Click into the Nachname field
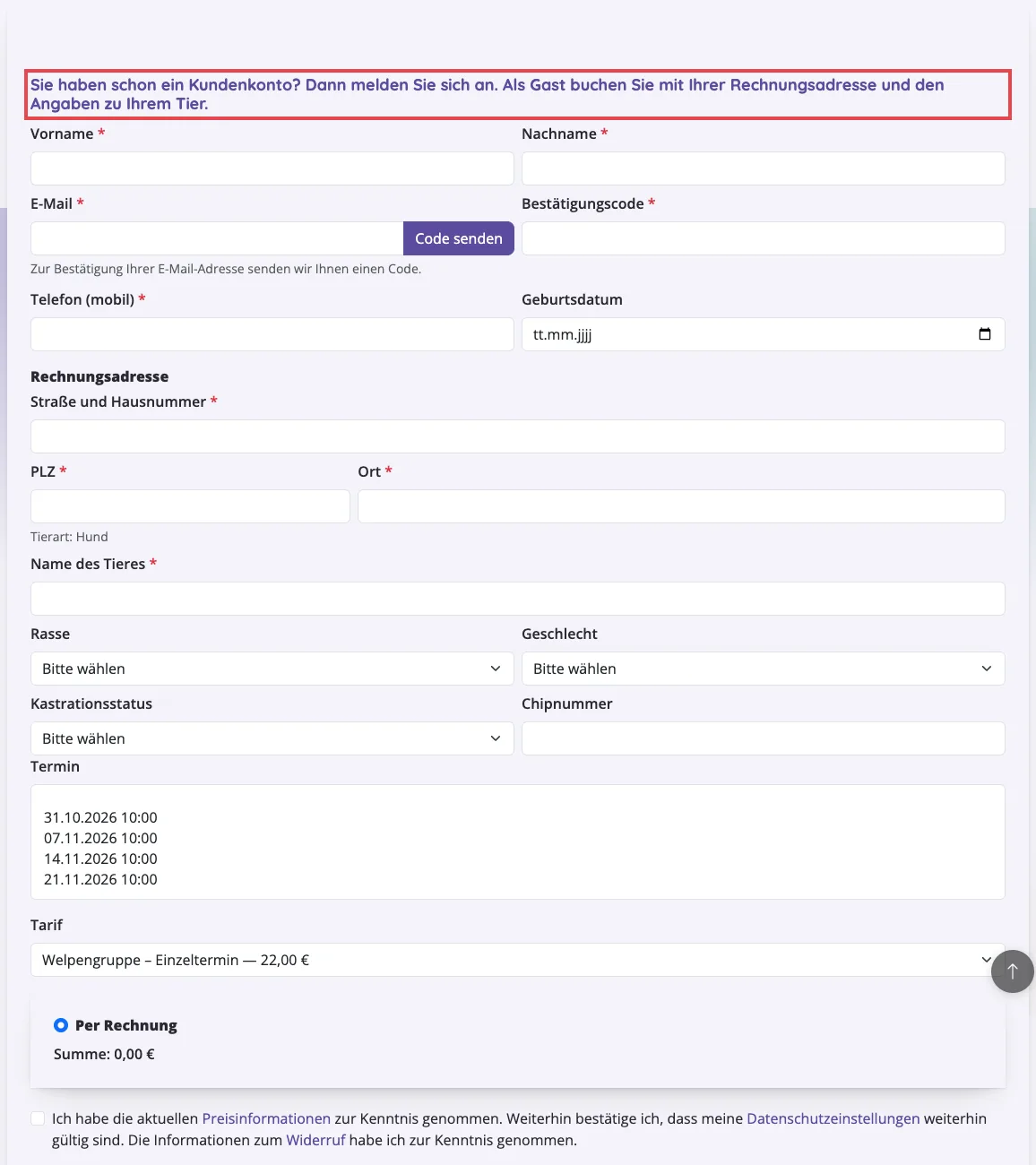 [764, 168]
